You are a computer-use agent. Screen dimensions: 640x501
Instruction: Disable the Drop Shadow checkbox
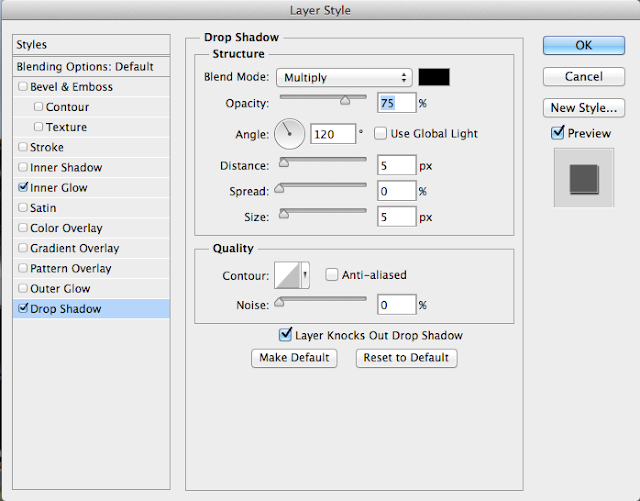(23, 308)
